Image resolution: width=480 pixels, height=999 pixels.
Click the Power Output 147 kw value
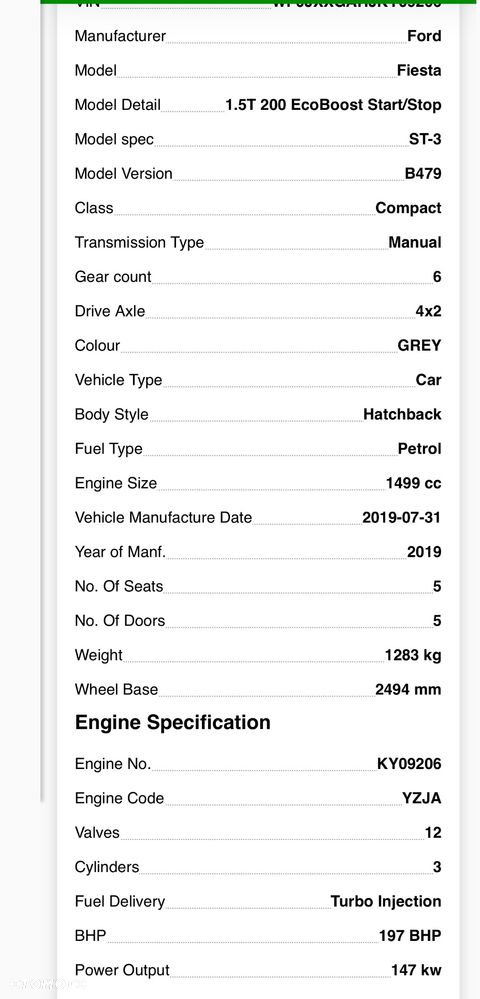[416, 970]
